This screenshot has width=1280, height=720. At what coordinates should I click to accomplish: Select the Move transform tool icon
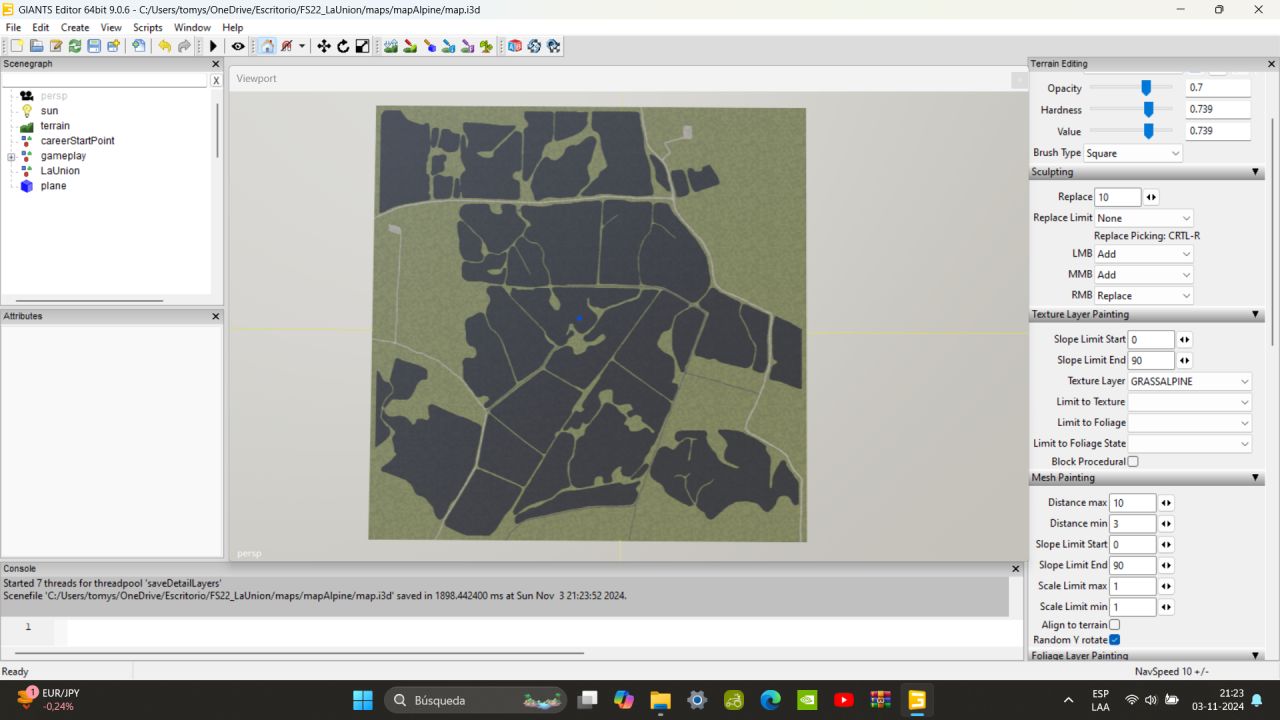[324, 46]
